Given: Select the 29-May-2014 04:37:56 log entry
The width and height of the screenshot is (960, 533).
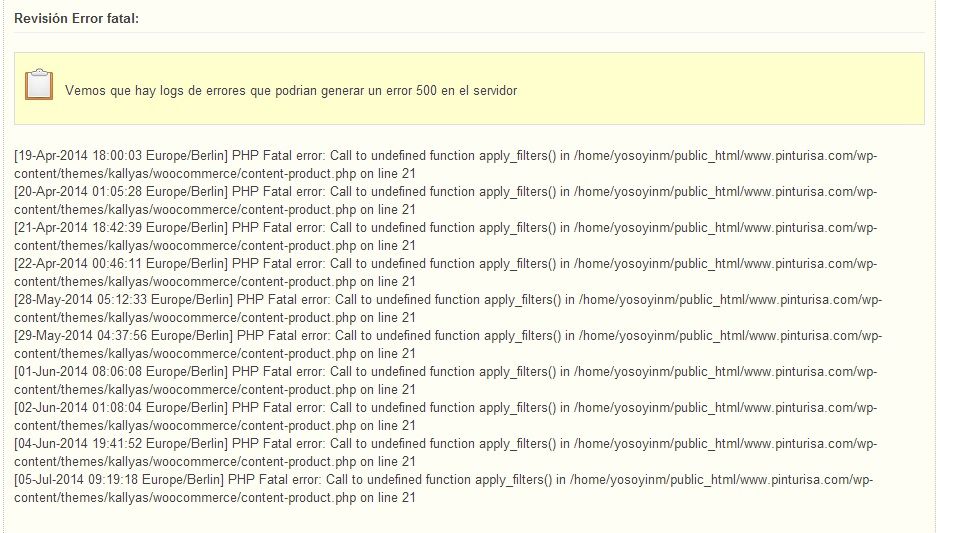Looking at the screenshot, I should pyautogui.click(x=448, y=345).
